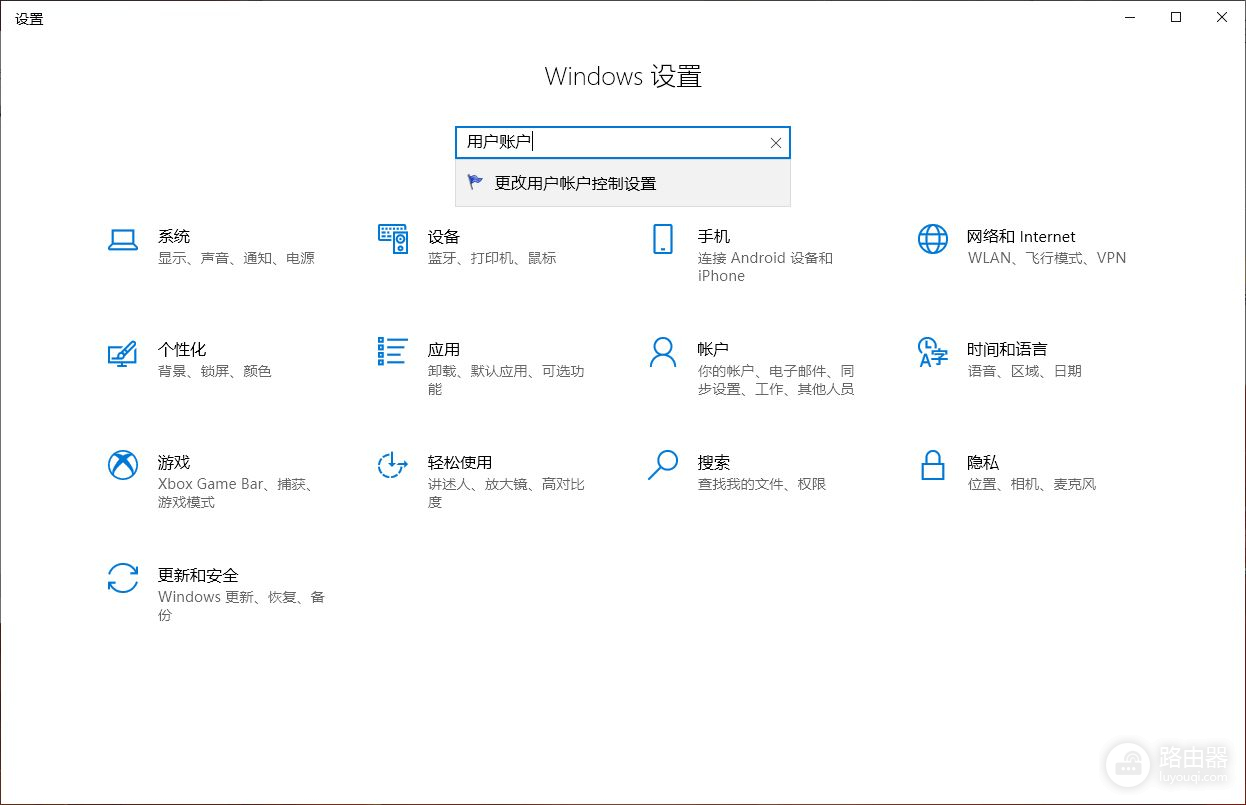
Task: Open the 游戏 Xbox icon
Action: coord(122,465)
